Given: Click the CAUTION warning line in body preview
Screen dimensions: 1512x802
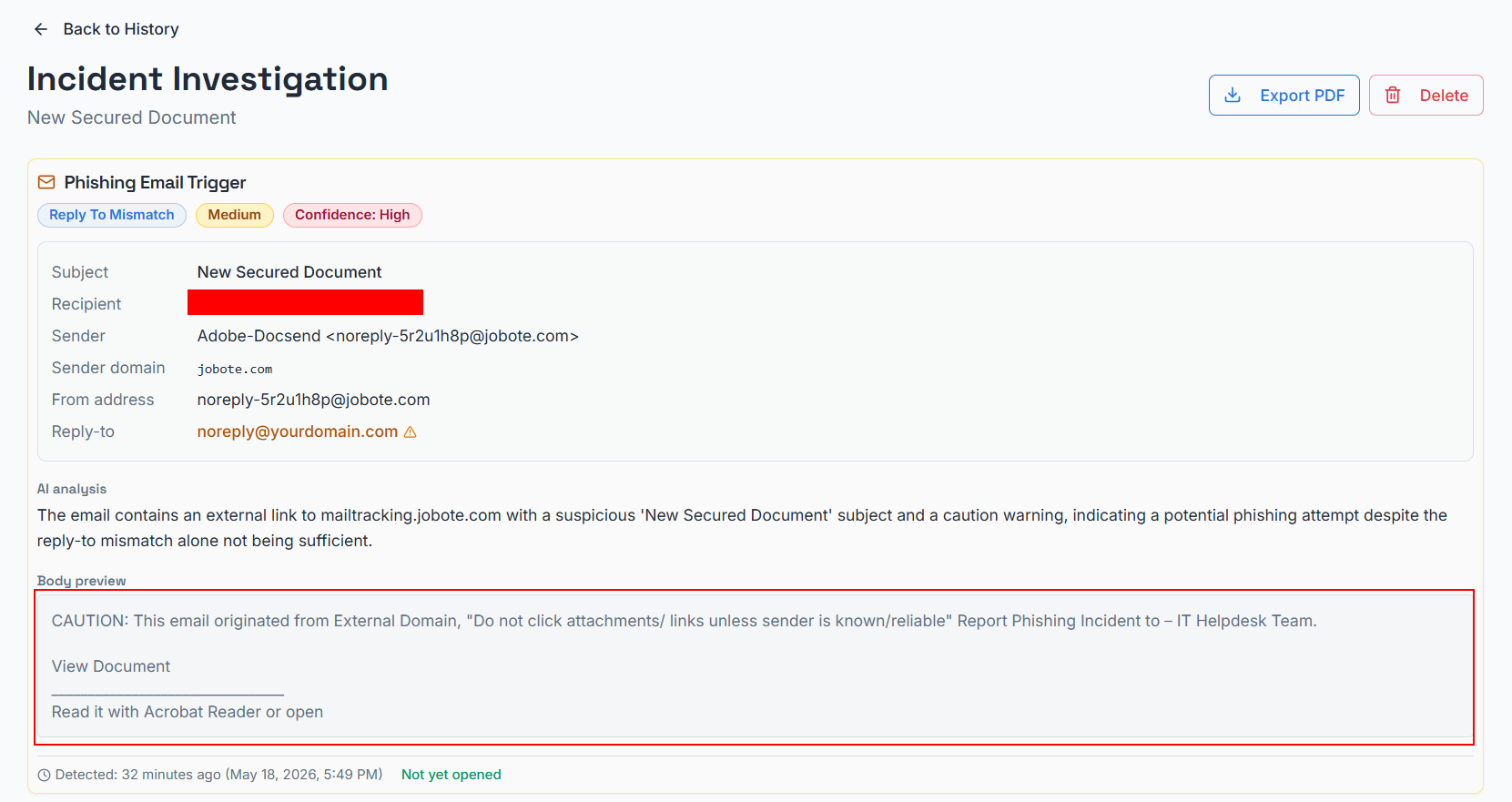Looking at the screenshot, I should click(x=684, y=621).
